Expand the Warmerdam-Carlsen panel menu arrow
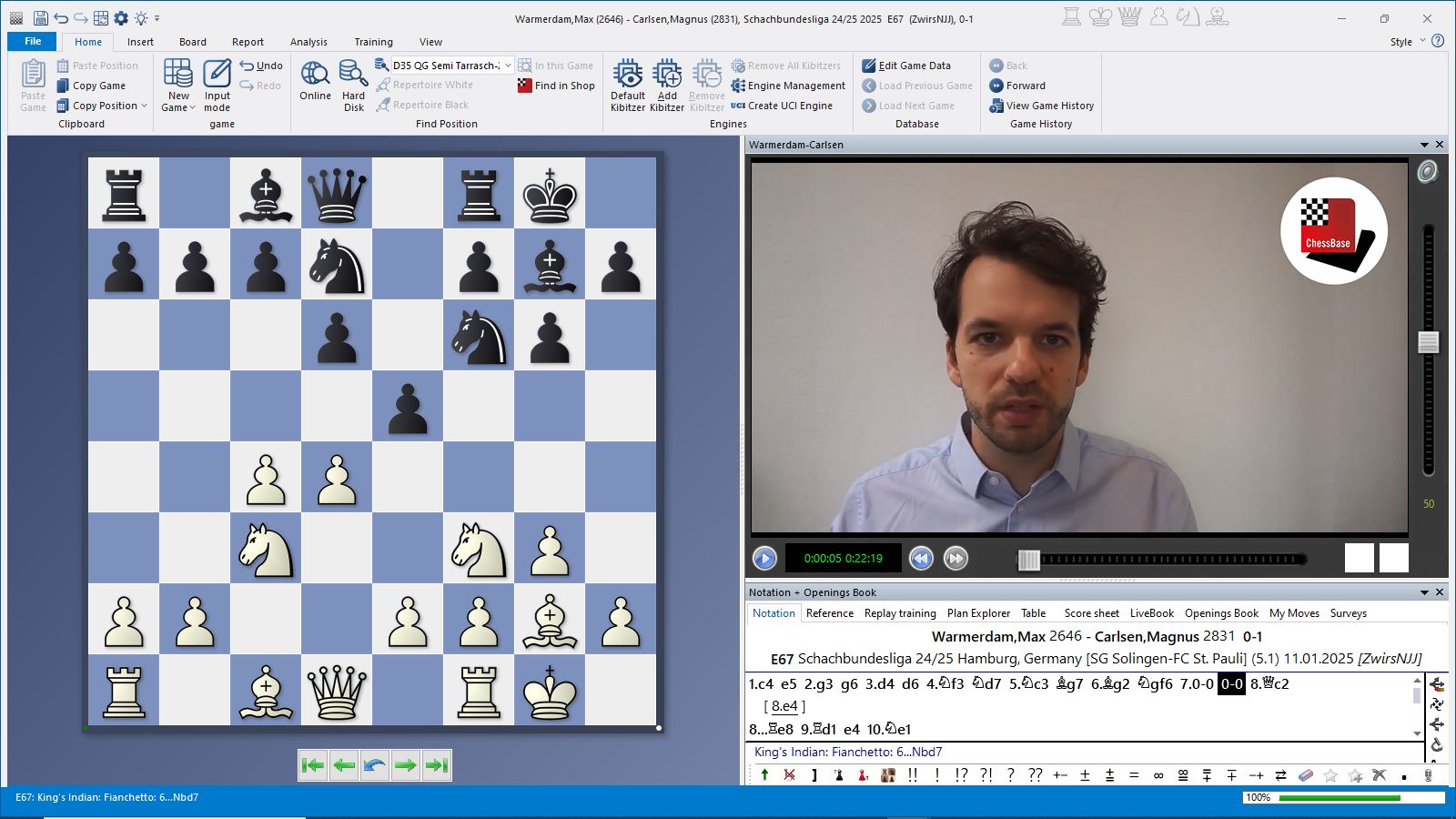The height and width of the screenshot is (819, 1456). 1424,145
